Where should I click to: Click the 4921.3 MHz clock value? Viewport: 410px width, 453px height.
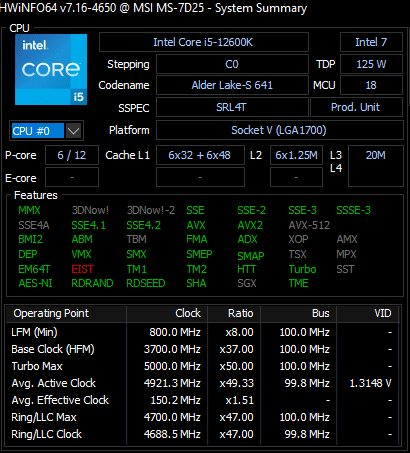[172, 383]
